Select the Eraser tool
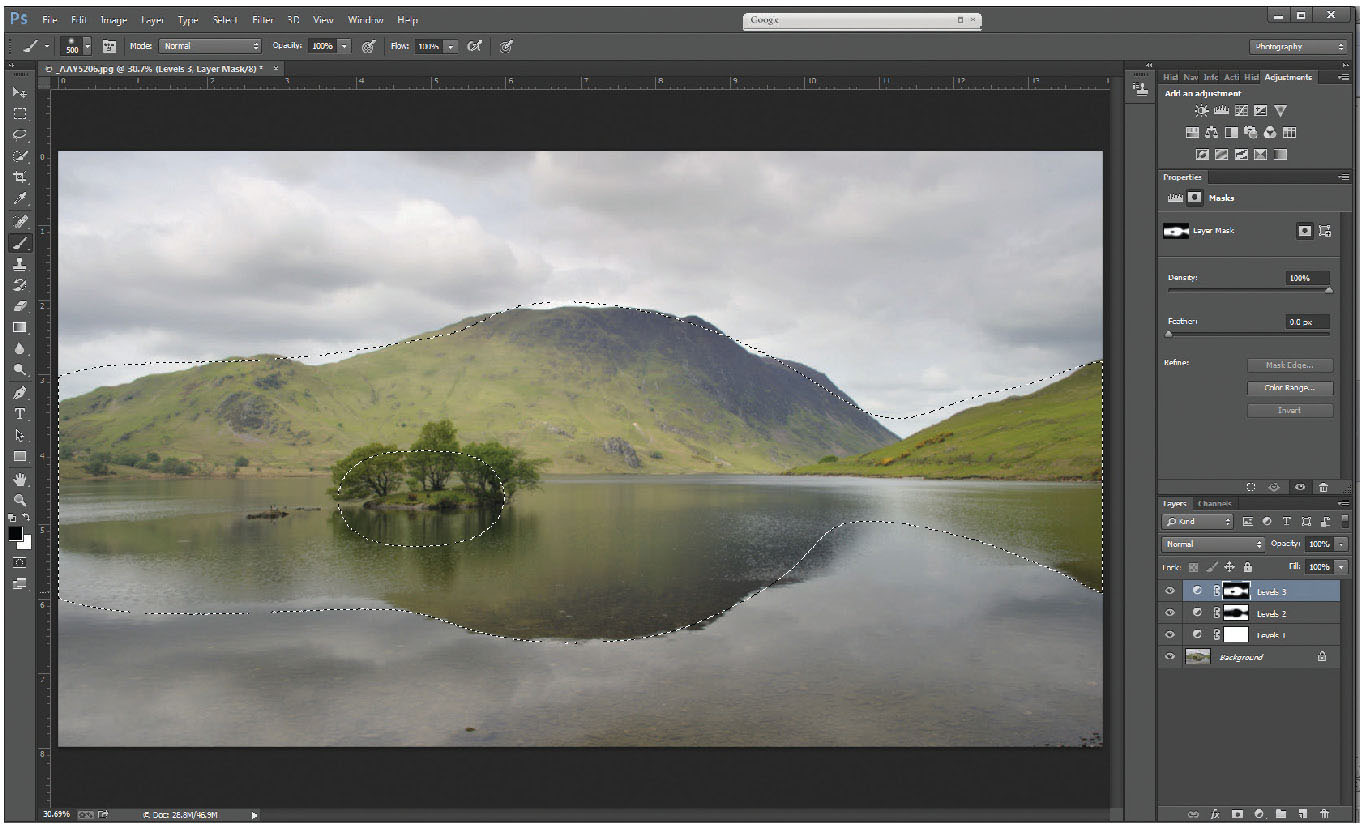 19,306
